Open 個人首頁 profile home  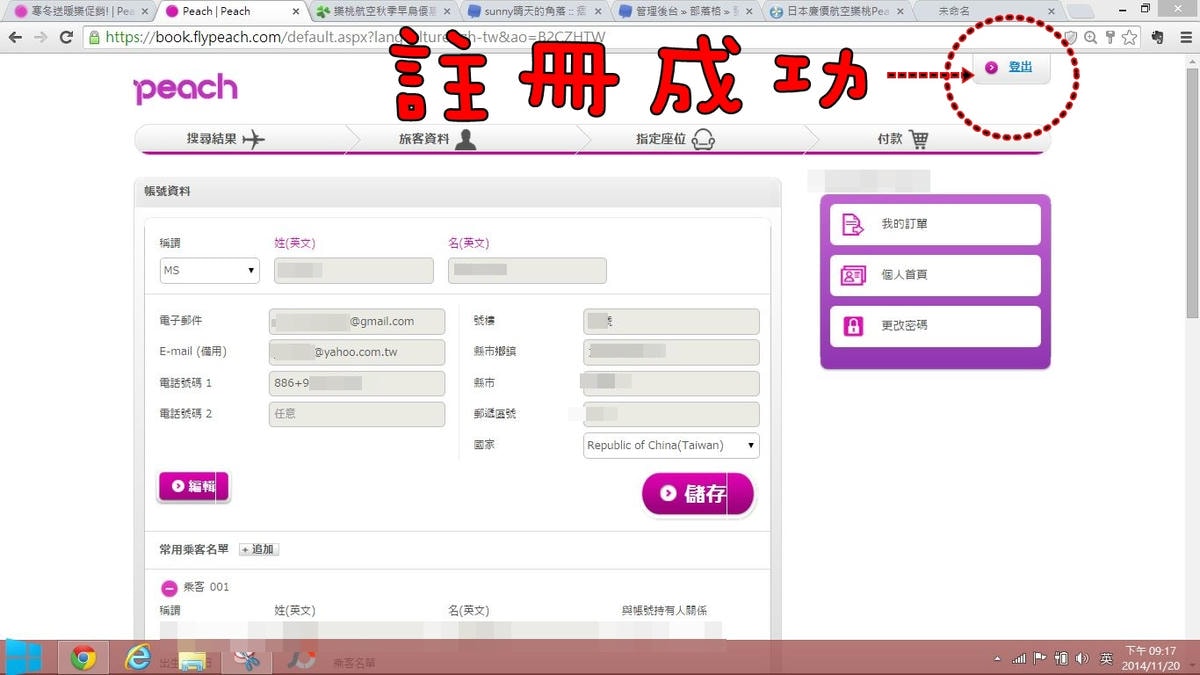click(x=935, y=275)
